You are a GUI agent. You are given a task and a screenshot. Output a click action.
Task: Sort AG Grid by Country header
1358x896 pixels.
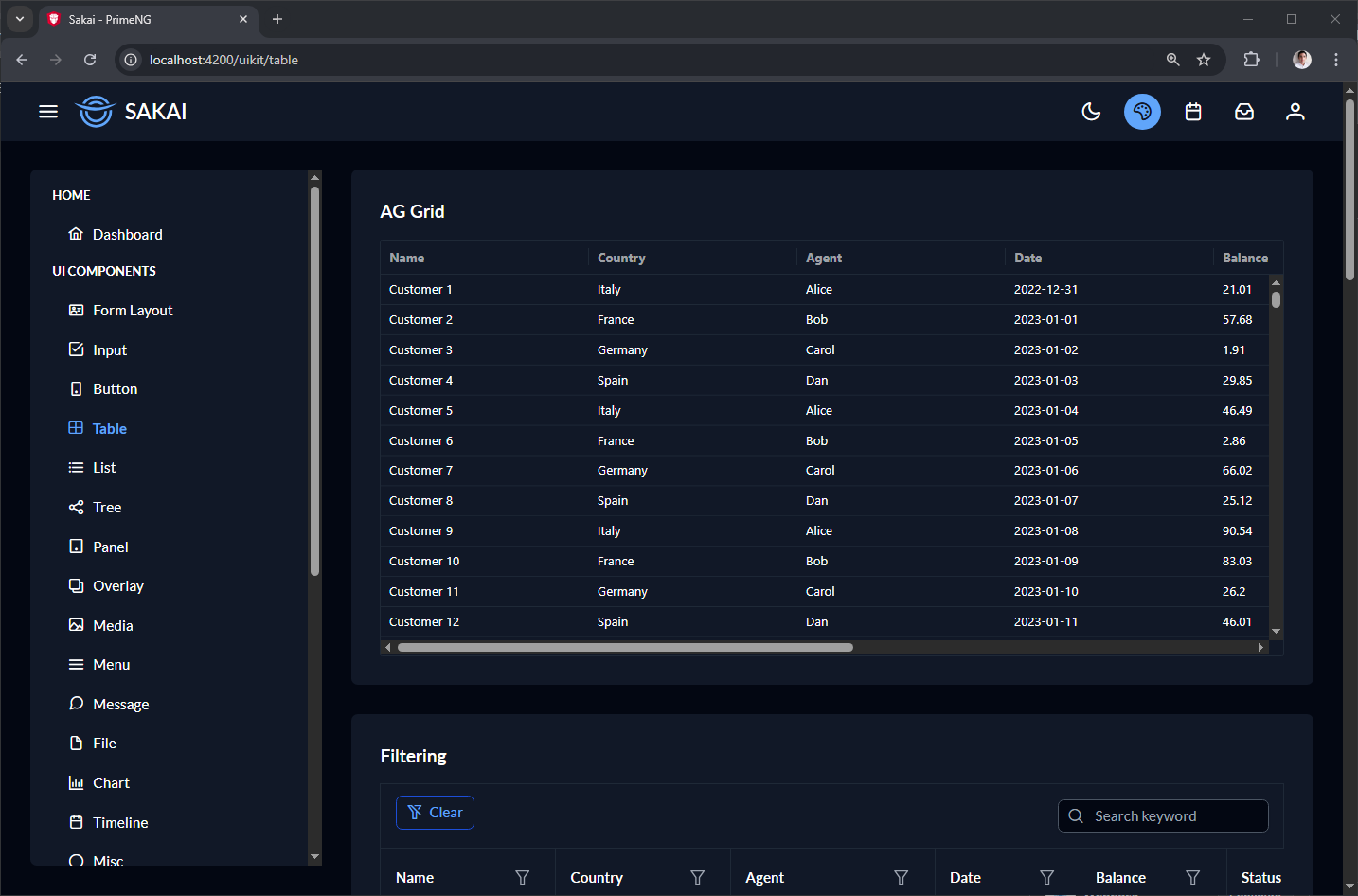(692, 258)
